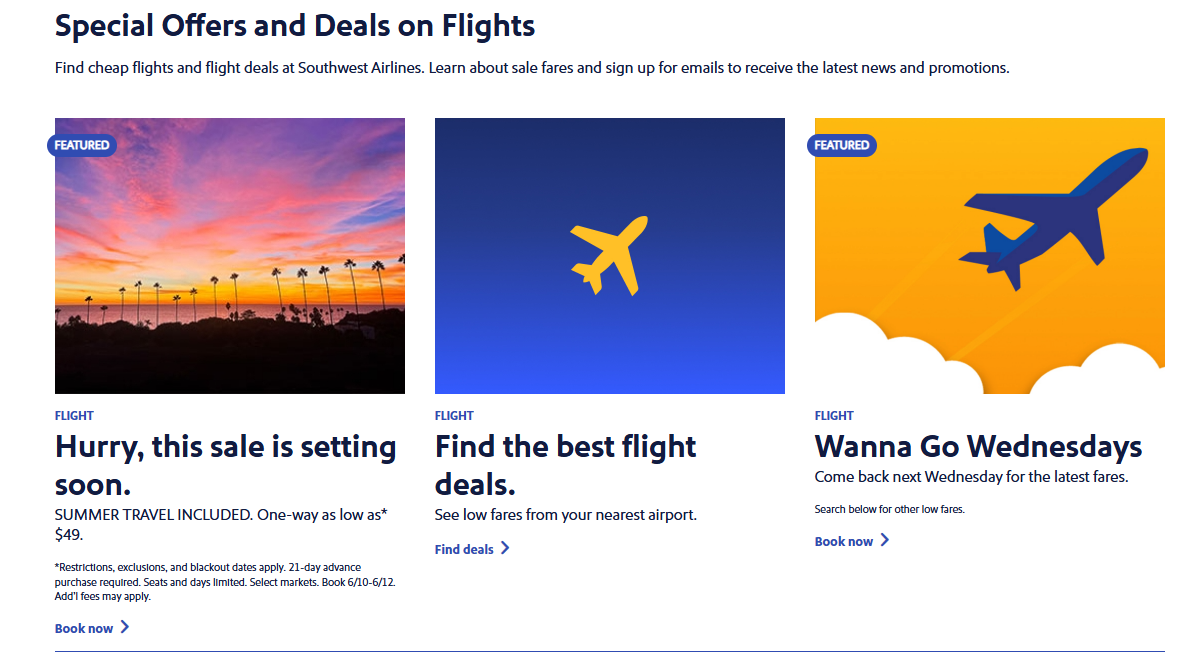This screenshot has width=1201, height=652.
Task: Click the Wanna Go Wednesdays heading
Action: click(x=978, y=446)
